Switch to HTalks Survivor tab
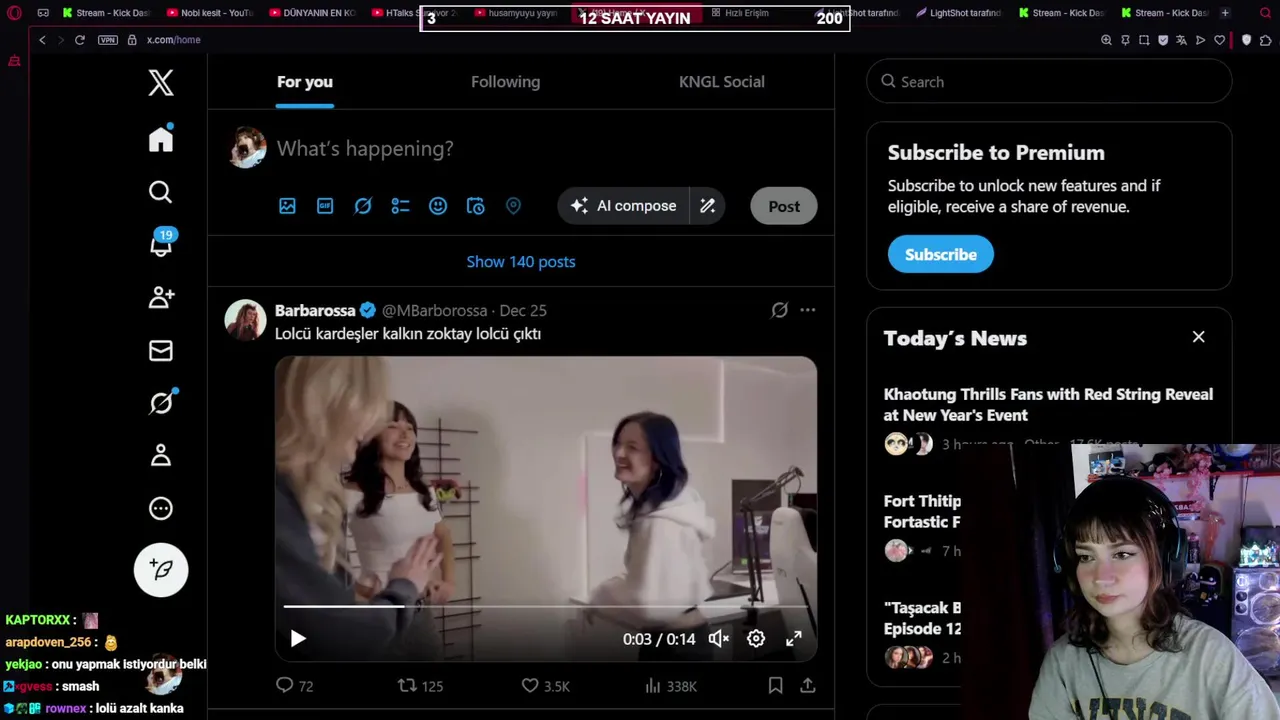Viewport: 1280px width, 720px height. pyautogui.click(x=414, y=13)
